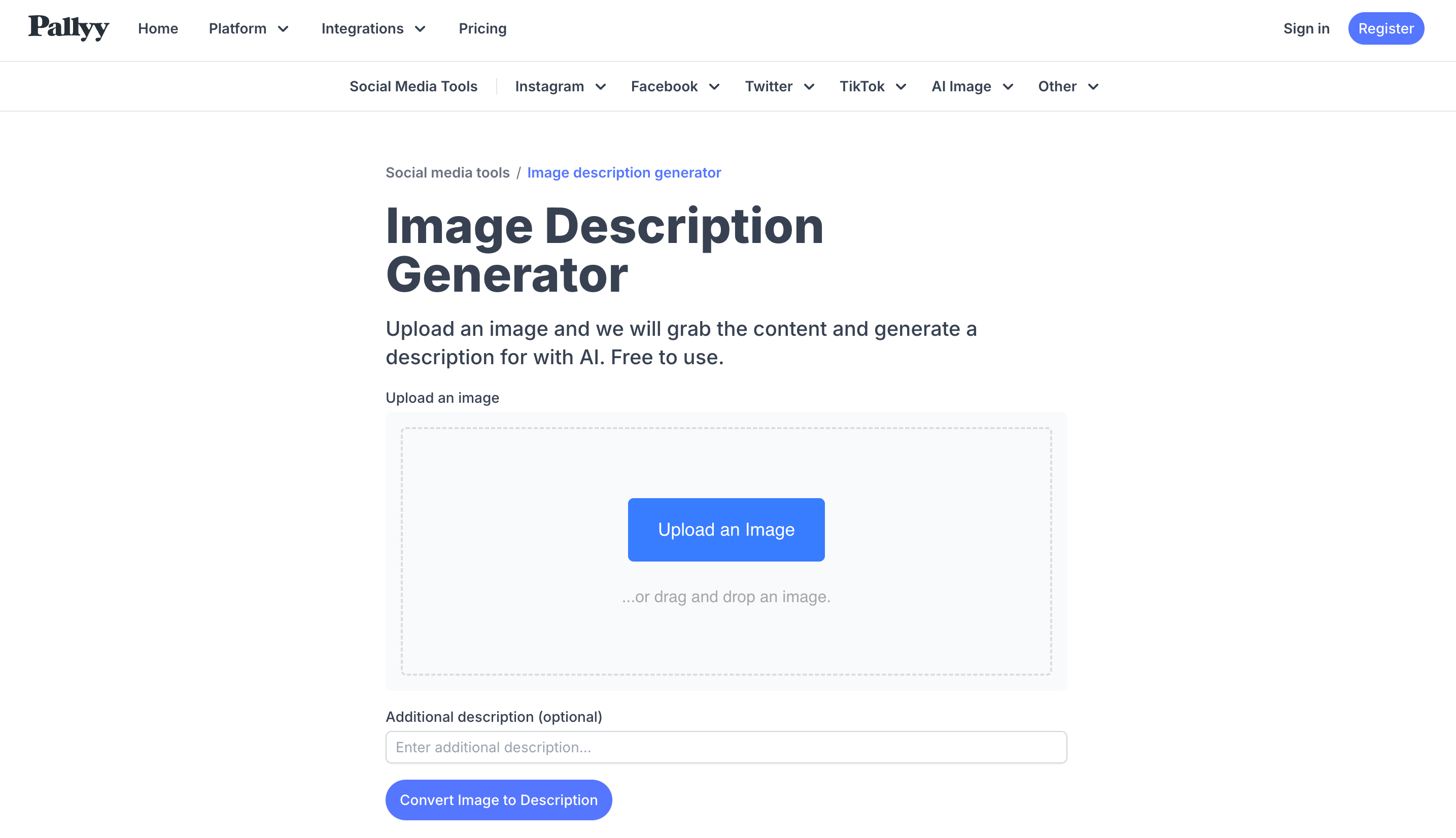
Task: Click the Sign in link
Action: coord(1306,28)
